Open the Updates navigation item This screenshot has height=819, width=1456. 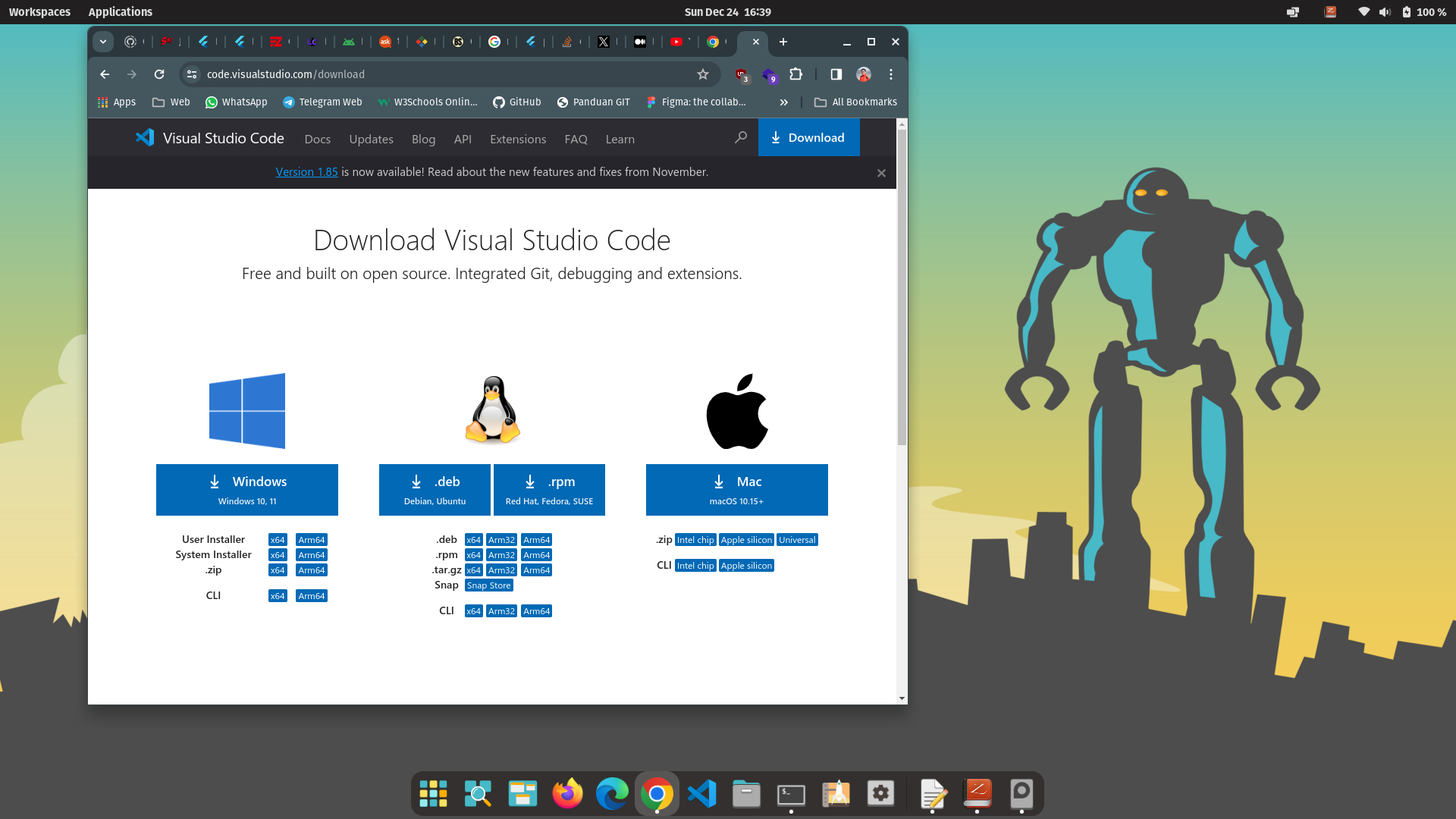(x=371, y=139)
